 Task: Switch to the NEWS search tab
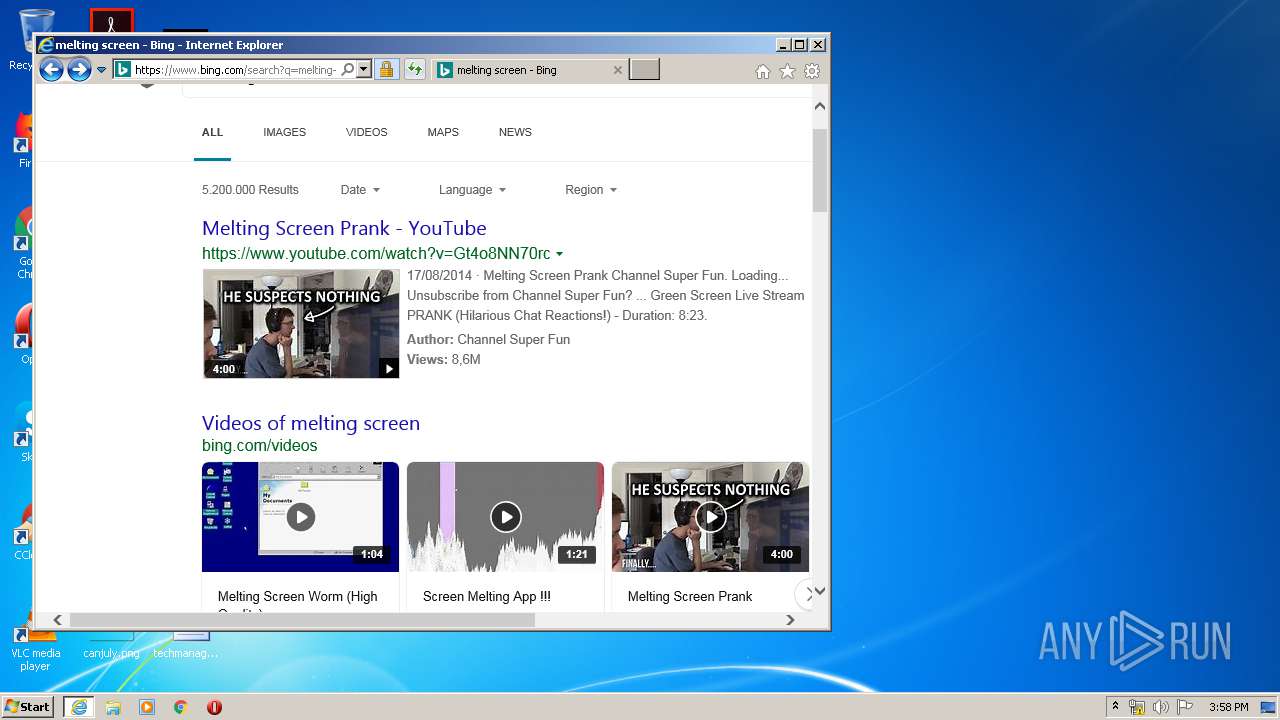coord(515,132)
